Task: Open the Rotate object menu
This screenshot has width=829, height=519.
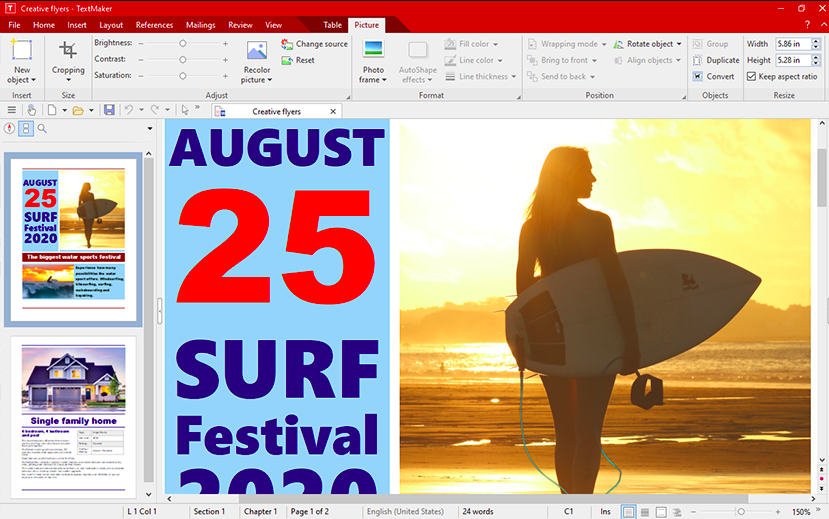Action: click(x=648, y=44)
